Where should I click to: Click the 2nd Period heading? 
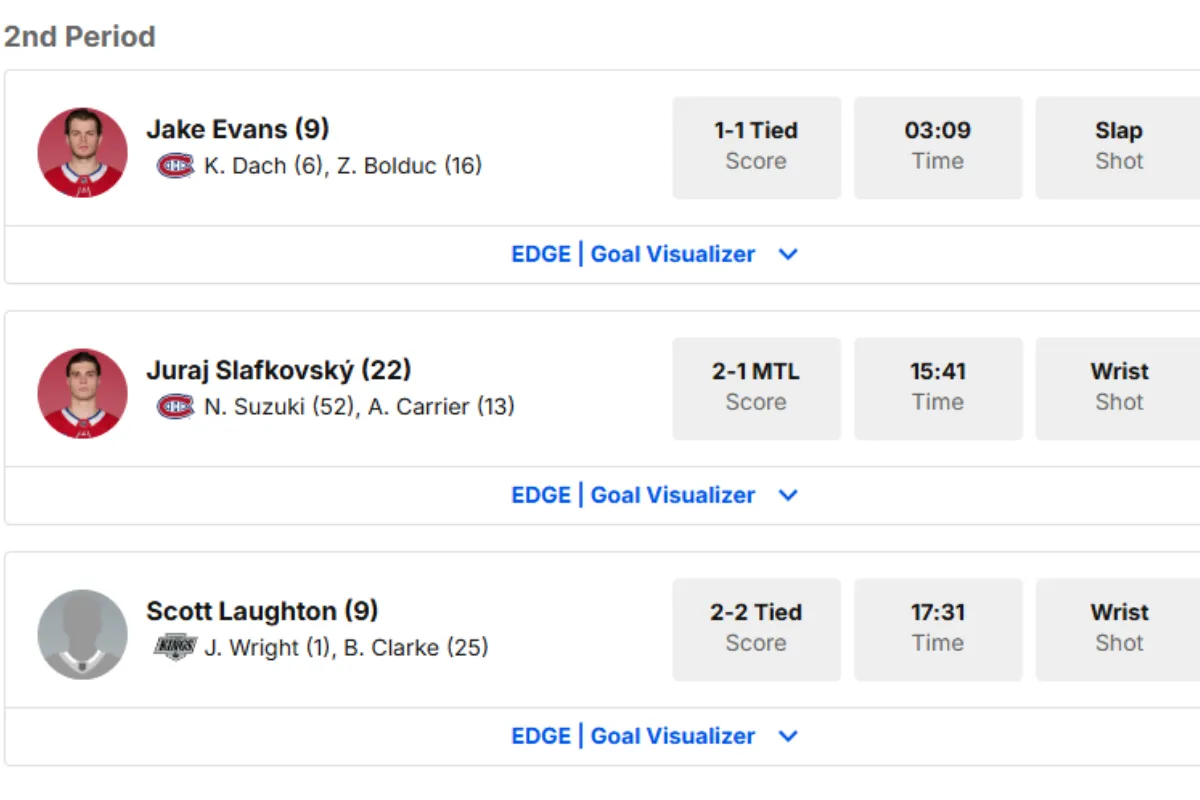click(x=80, y=37)
